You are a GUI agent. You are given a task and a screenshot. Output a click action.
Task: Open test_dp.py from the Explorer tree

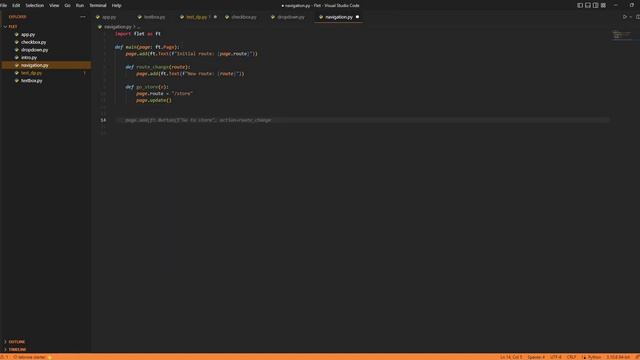(x=31, y=73)
